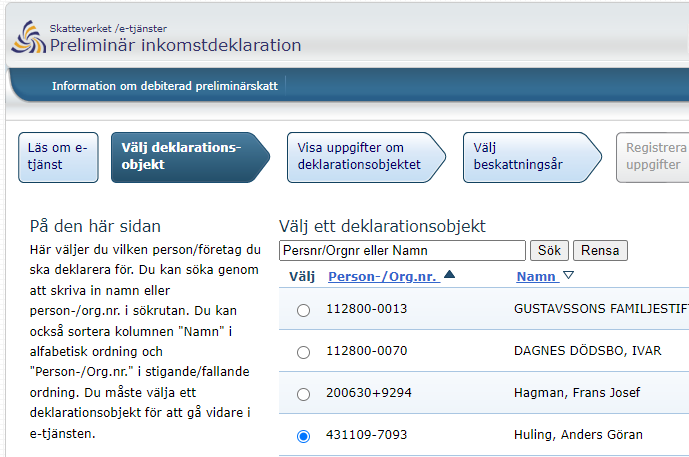This screenshot has width=689, height=457.
Task: Select radio button for 112800-0013
Action: (x=303, y=310)
